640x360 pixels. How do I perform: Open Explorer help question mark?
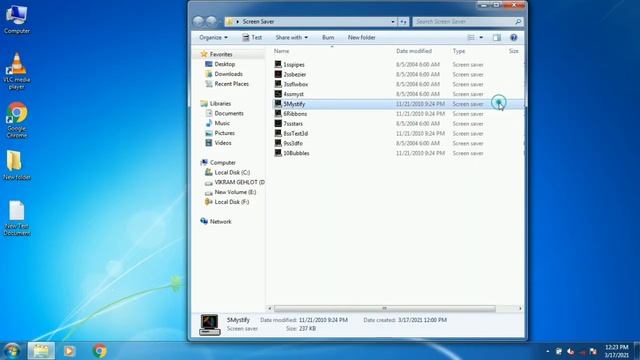coord(513,38)
